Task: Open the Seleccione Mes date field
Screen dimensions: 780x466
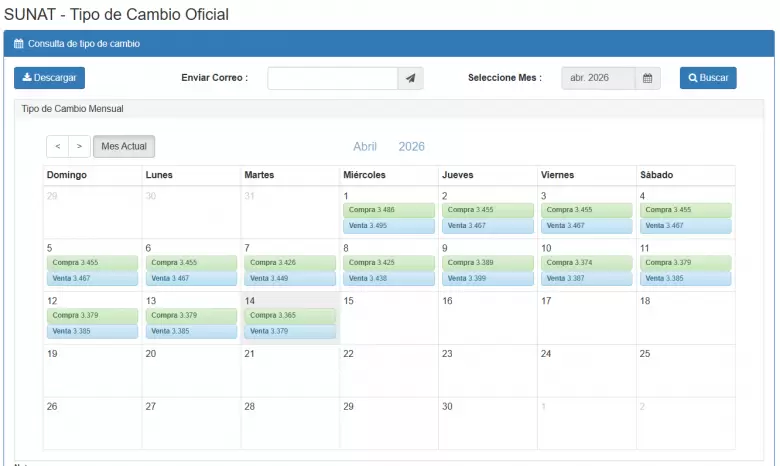Action: pyautogui.click(x=598, y=78)
